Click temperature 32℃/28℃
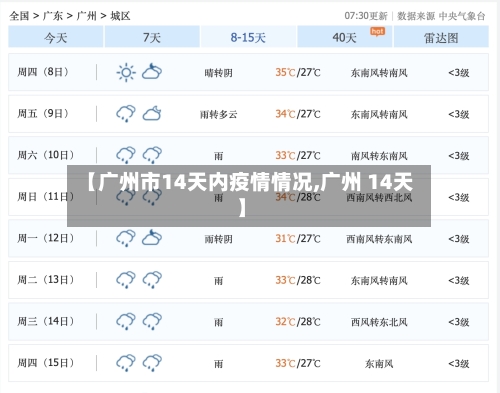This screenshot has width=500, height=393. point(298,322)
